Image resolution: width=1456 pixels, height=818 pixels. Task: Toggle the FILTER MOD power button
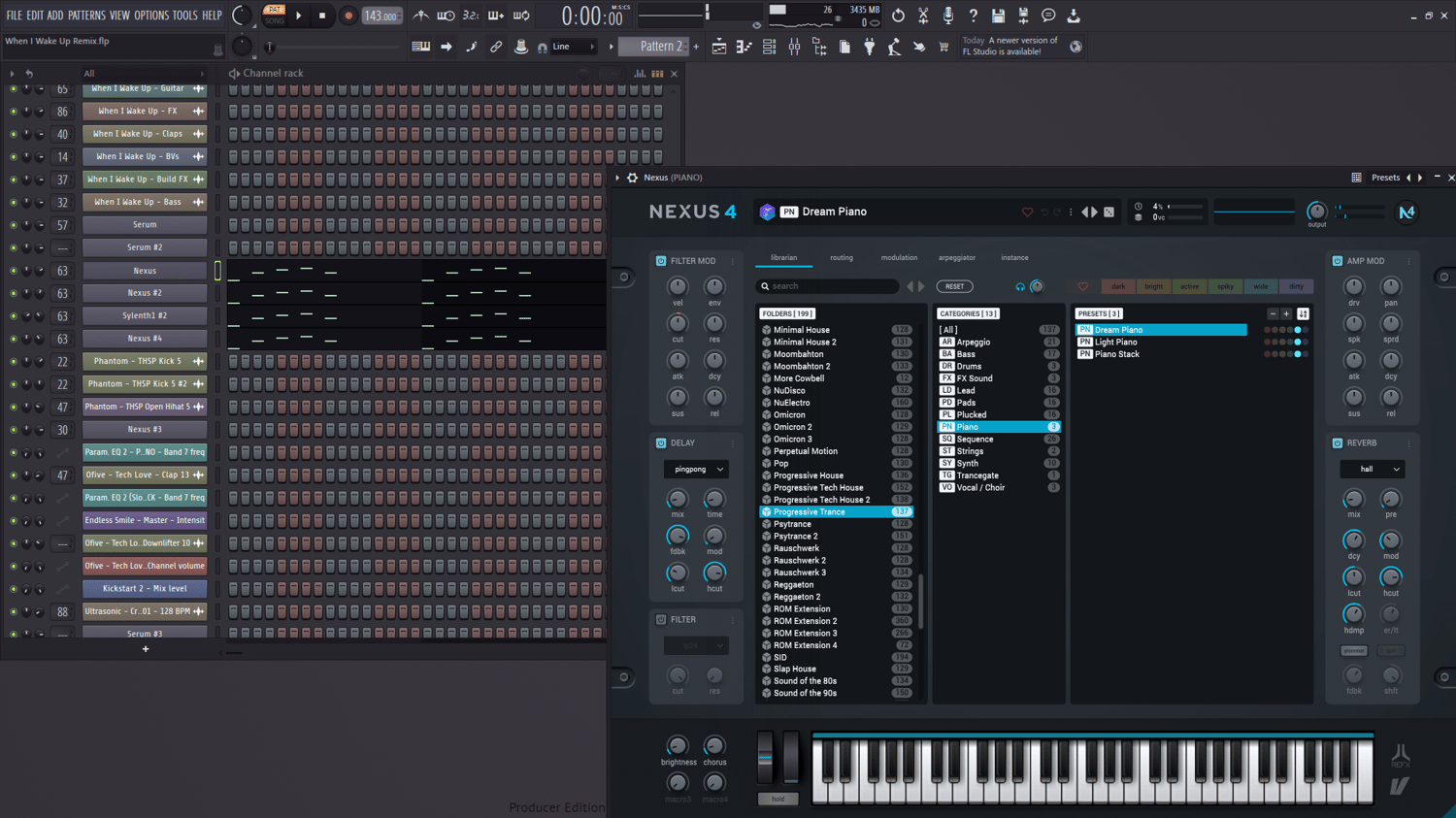[661, 261]
